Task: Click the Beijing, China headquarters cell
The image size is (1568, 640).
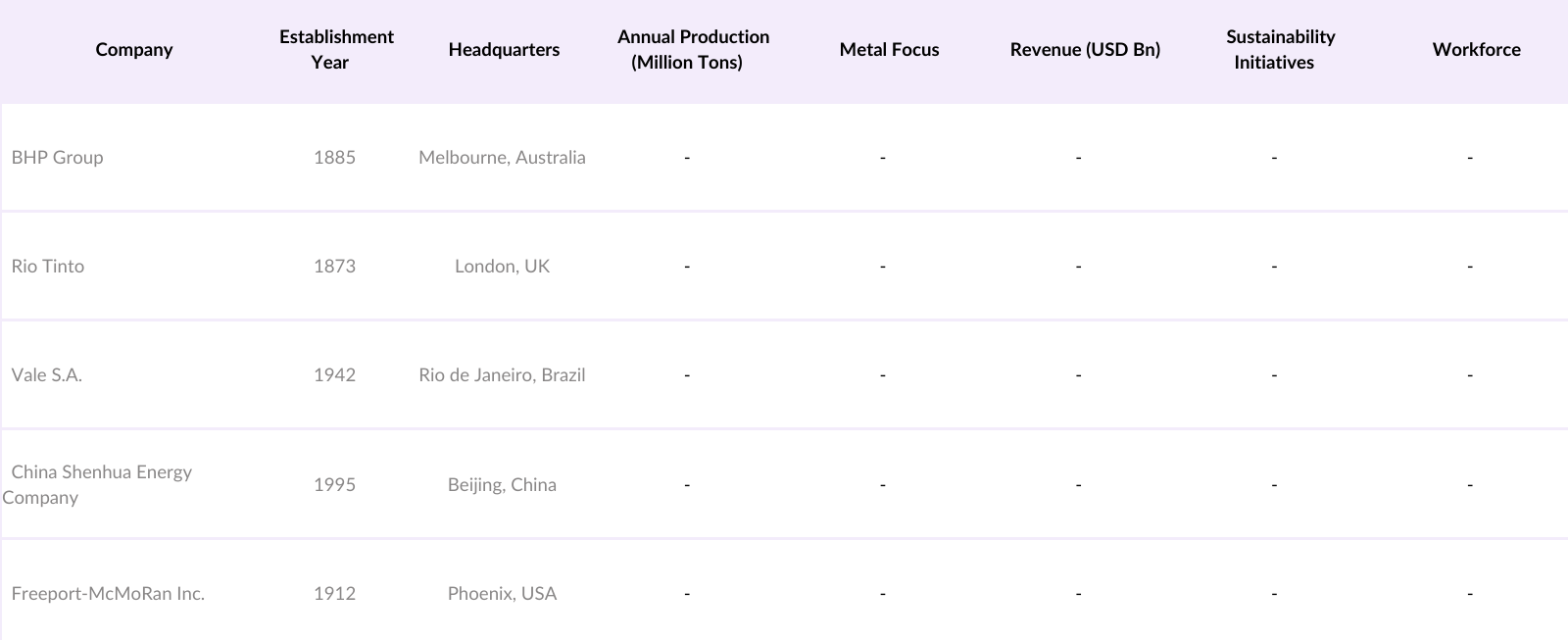Action: [502, 485]
